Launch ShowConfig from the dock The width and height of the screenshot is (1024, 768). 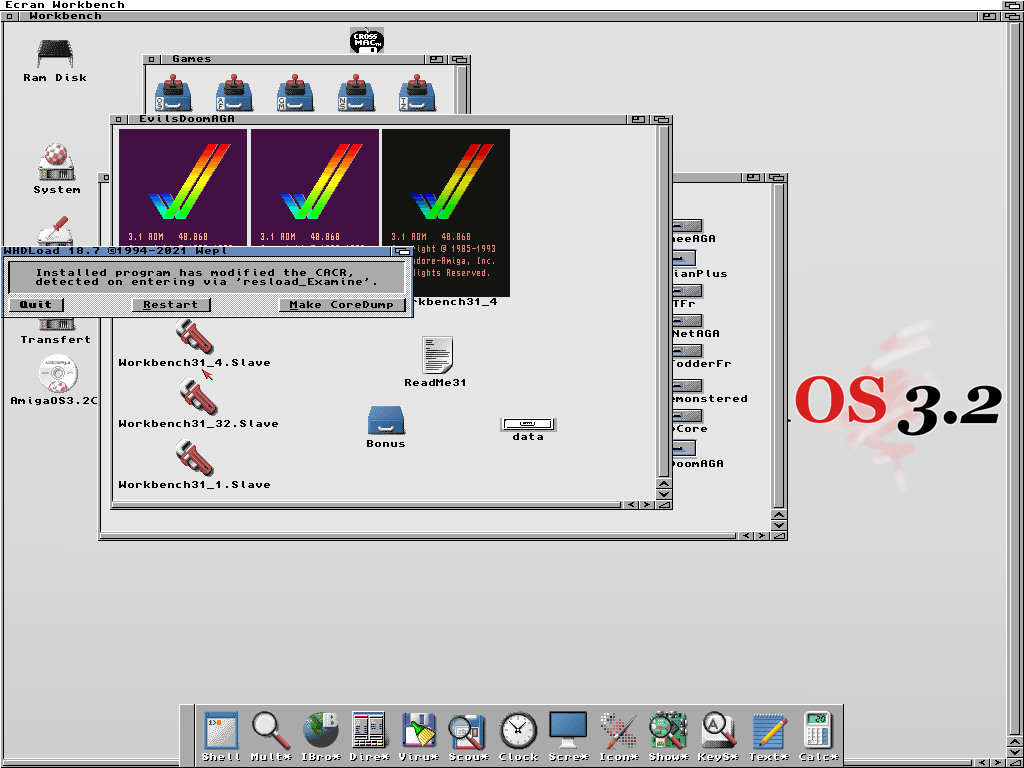tap(668, 729)
